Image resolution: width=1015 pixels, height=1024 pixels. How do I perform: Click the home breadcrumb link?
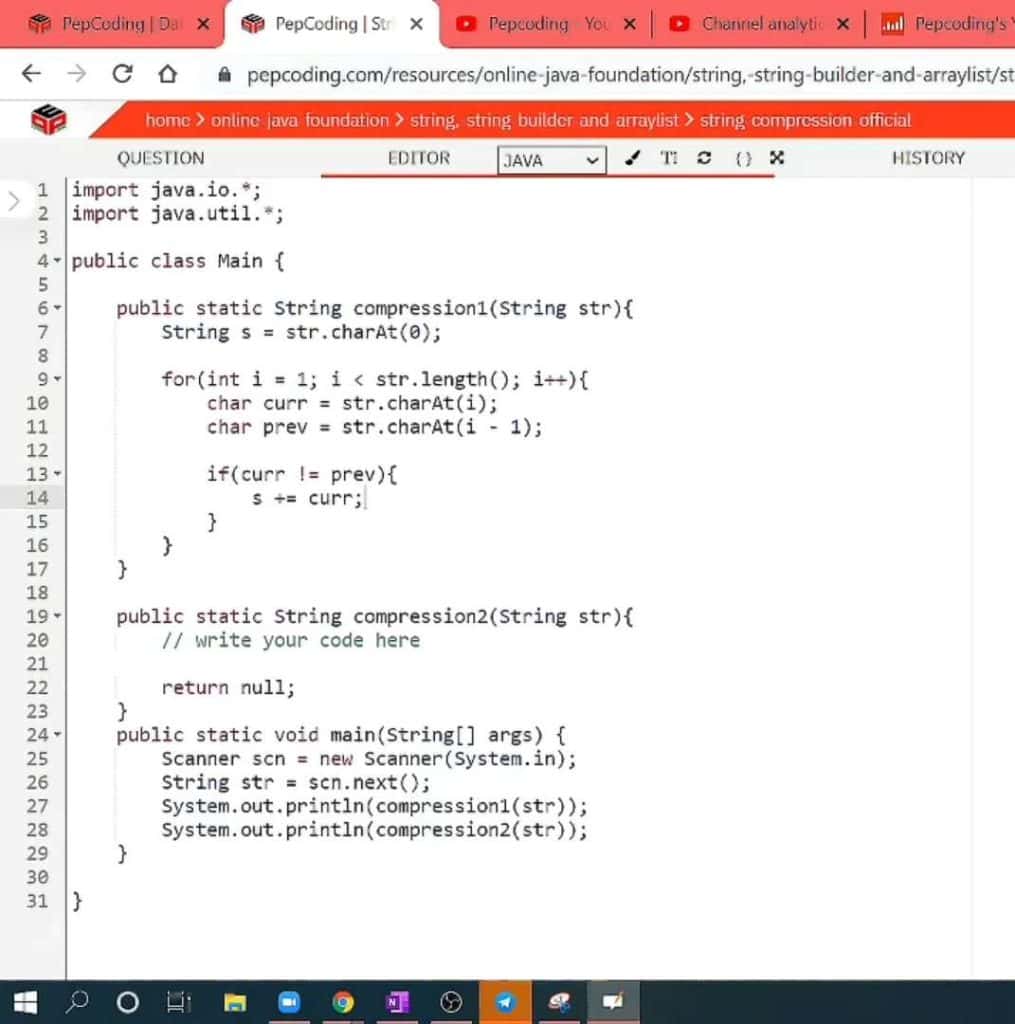click(x=167, y=119)
